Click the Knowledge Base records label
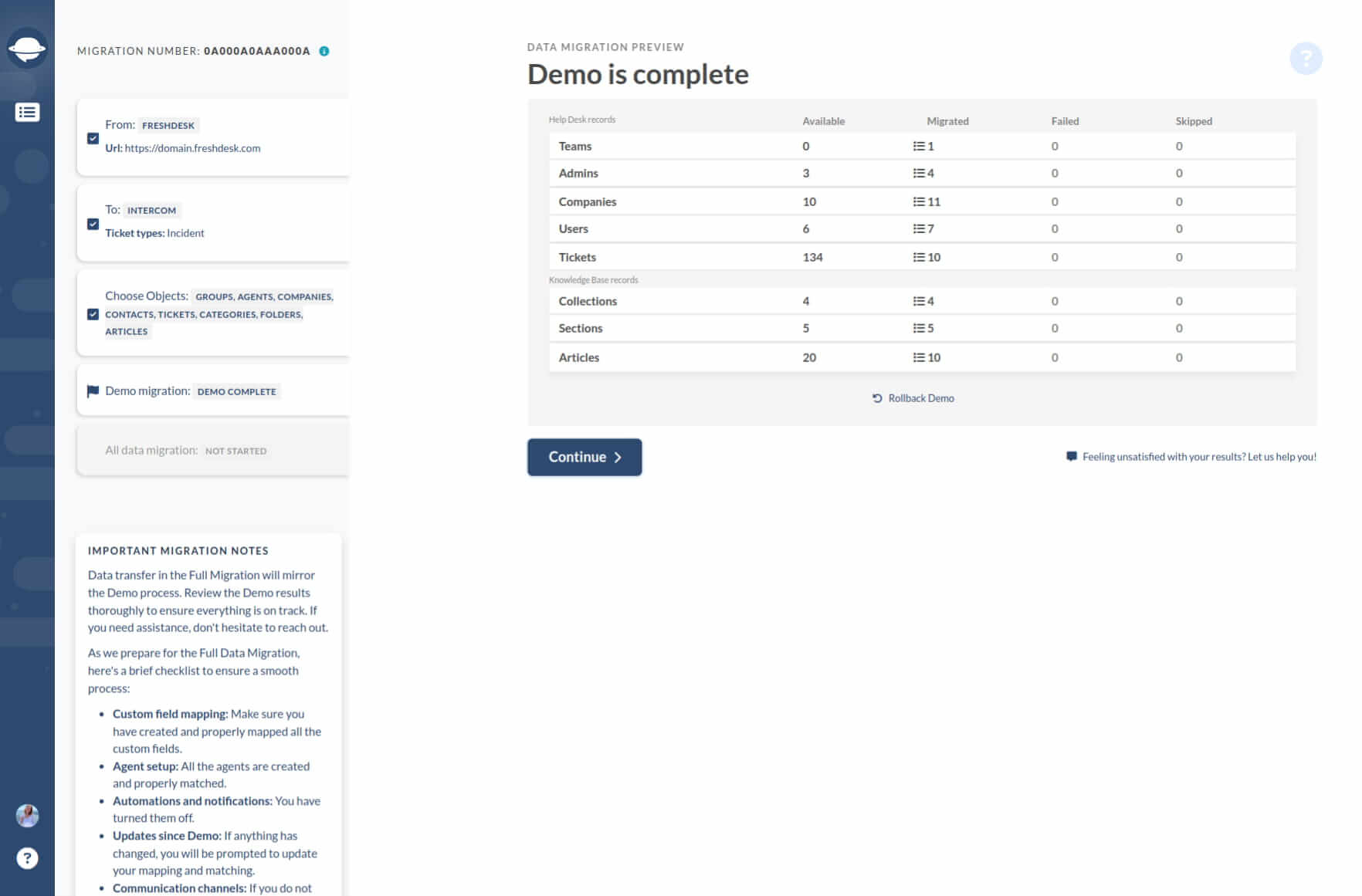The width and height of the screenshot is (1362, 896). (593, 280)
